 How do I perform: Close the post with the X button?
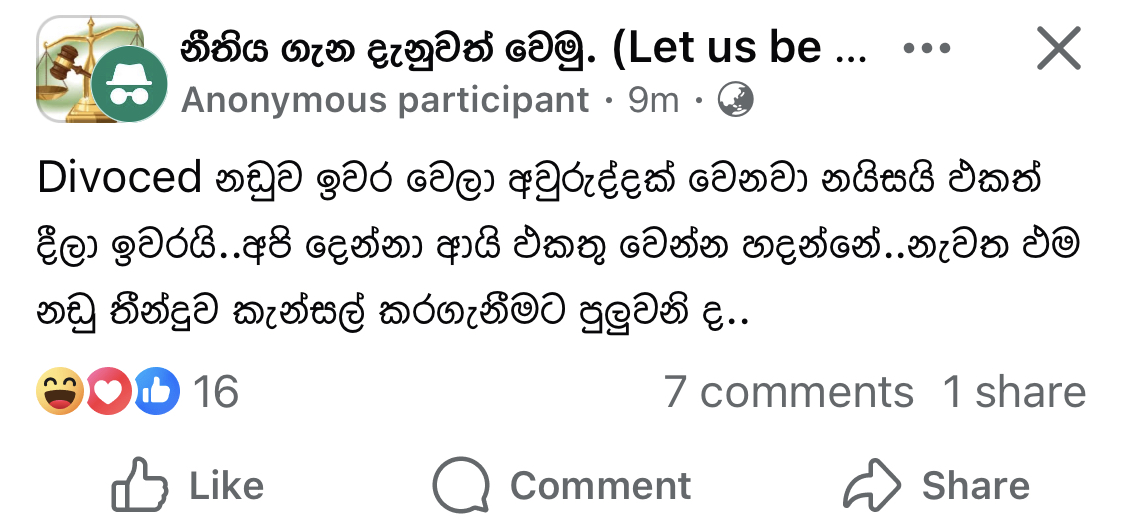[1058, 48]
